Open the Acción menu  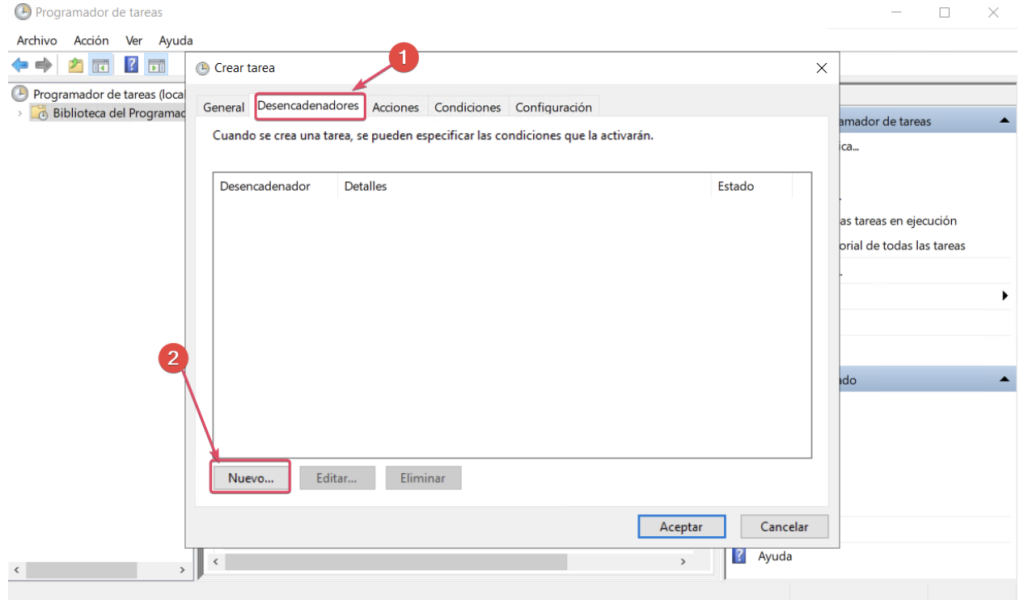tap(91, 40)
